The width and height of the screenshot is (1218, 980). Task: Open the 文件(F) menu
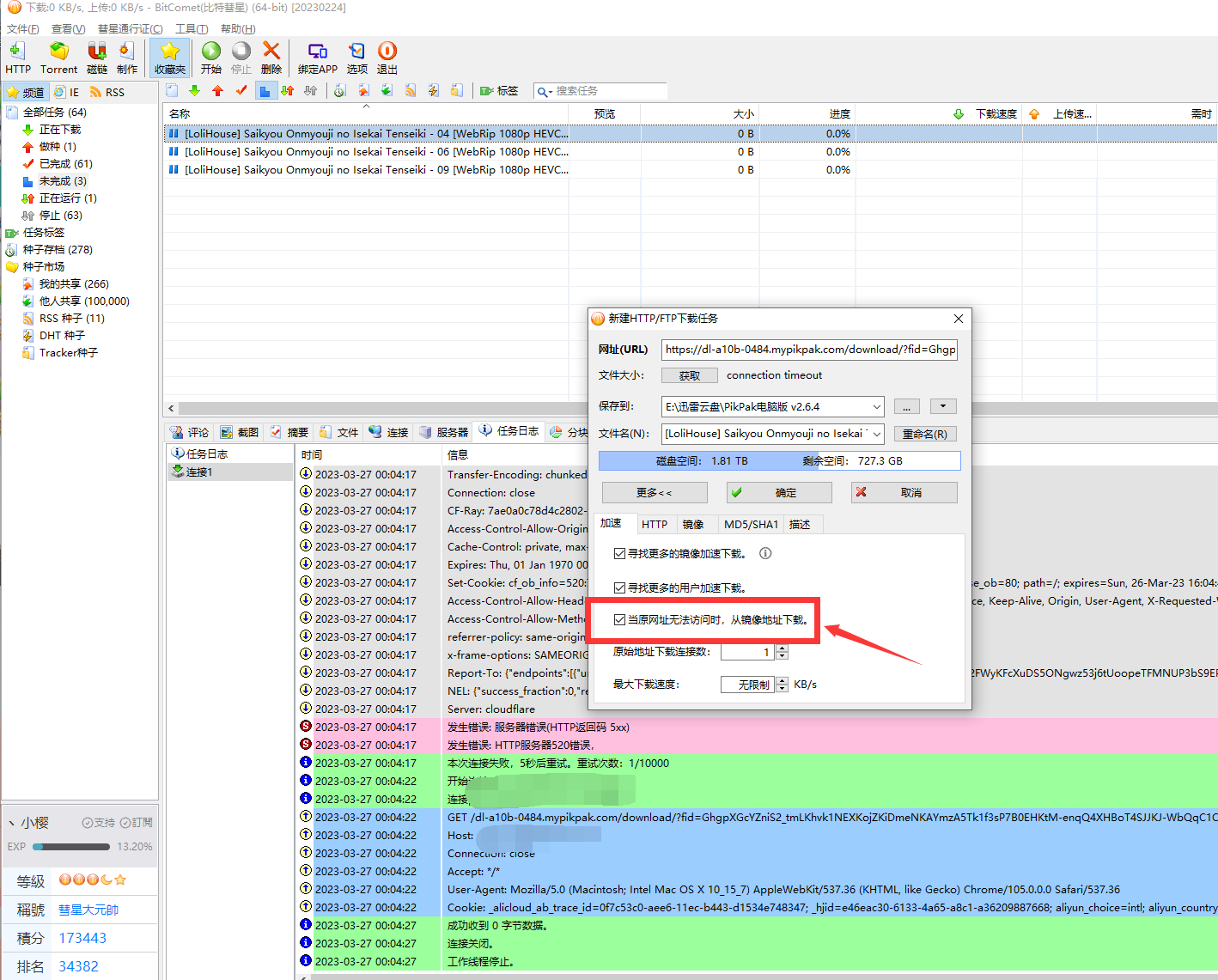point(23,28)
